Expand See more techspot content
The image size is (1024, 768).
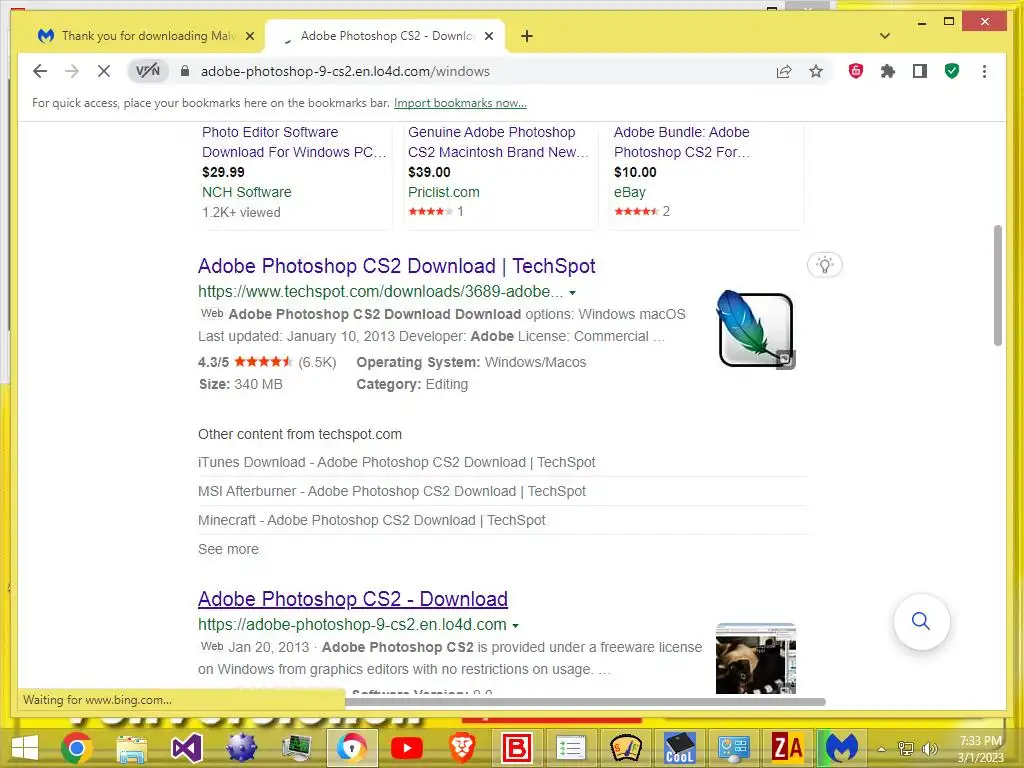point(229,549)
